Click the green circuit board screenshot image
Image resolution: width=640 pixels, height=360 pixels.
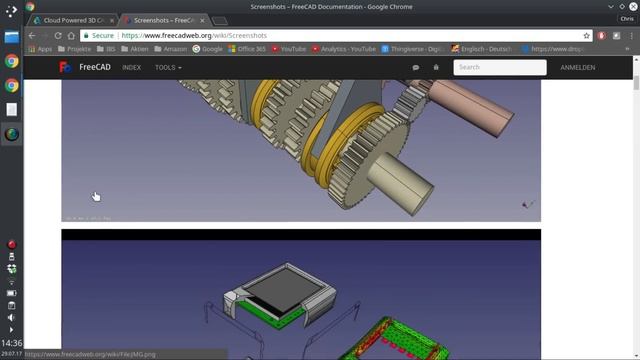pos(301,294)
